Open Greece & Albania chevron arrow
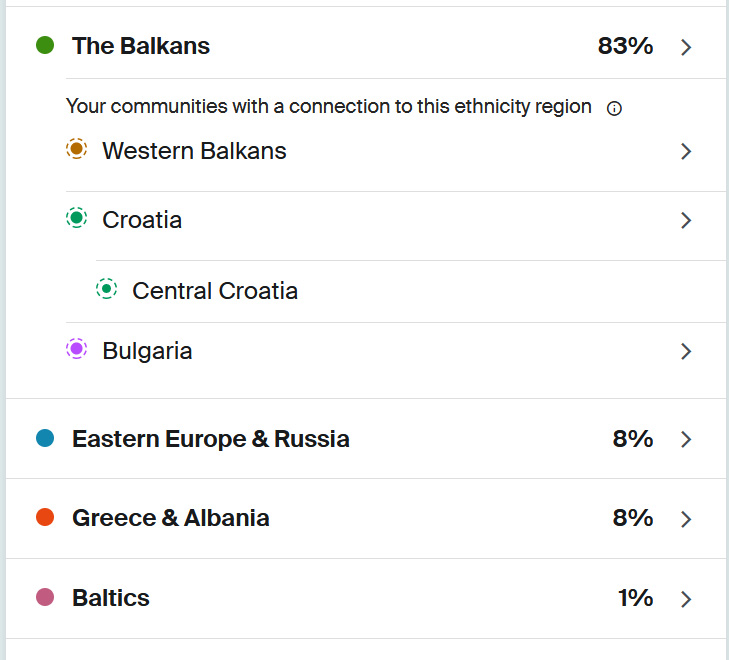The image size is (729, 660). point(686,519)
